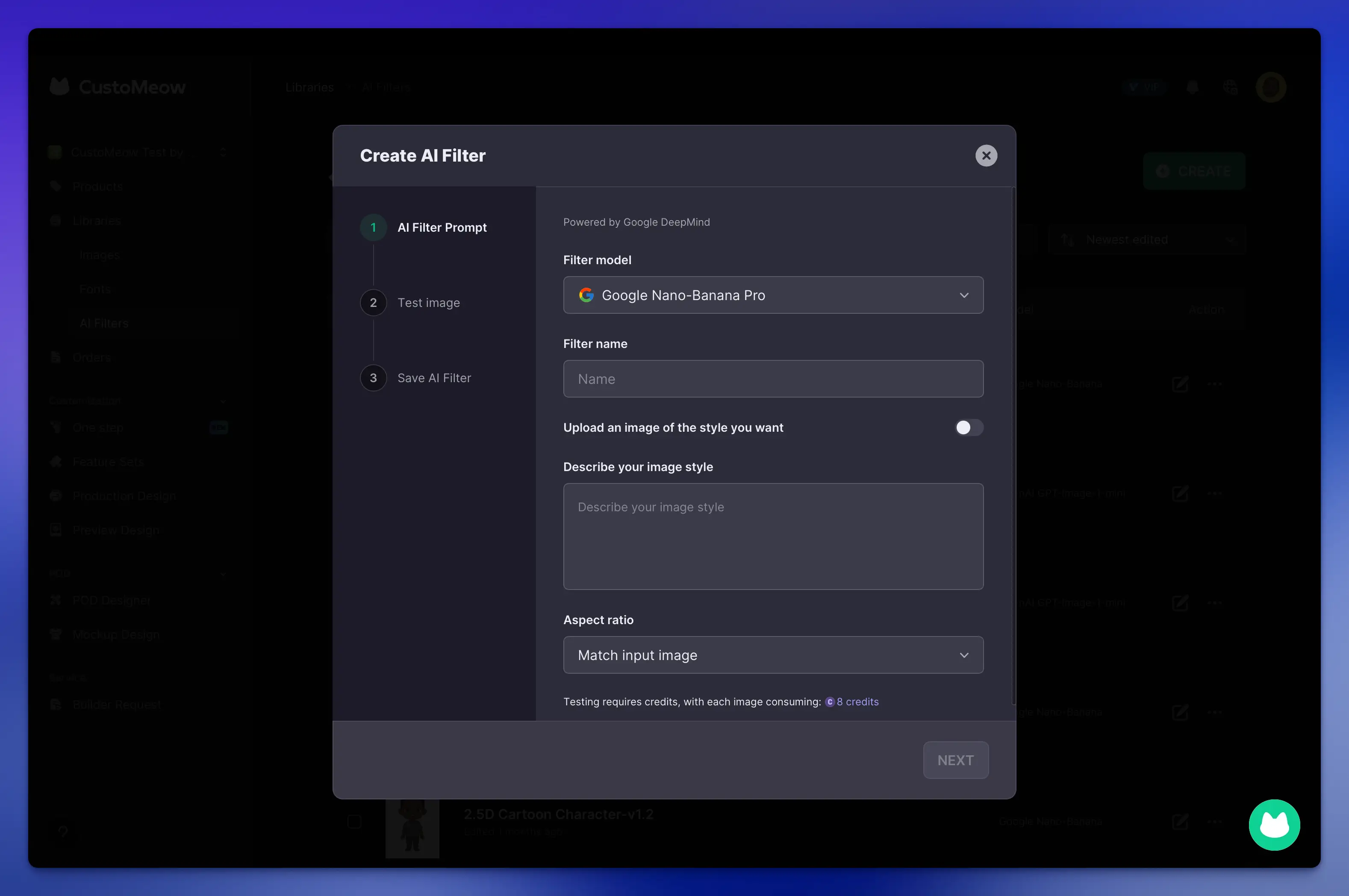Image resolution: width=1349 pixels, height=896 pixels.
Task: Click the 8 credits link
Action: [x=857, y=702]
